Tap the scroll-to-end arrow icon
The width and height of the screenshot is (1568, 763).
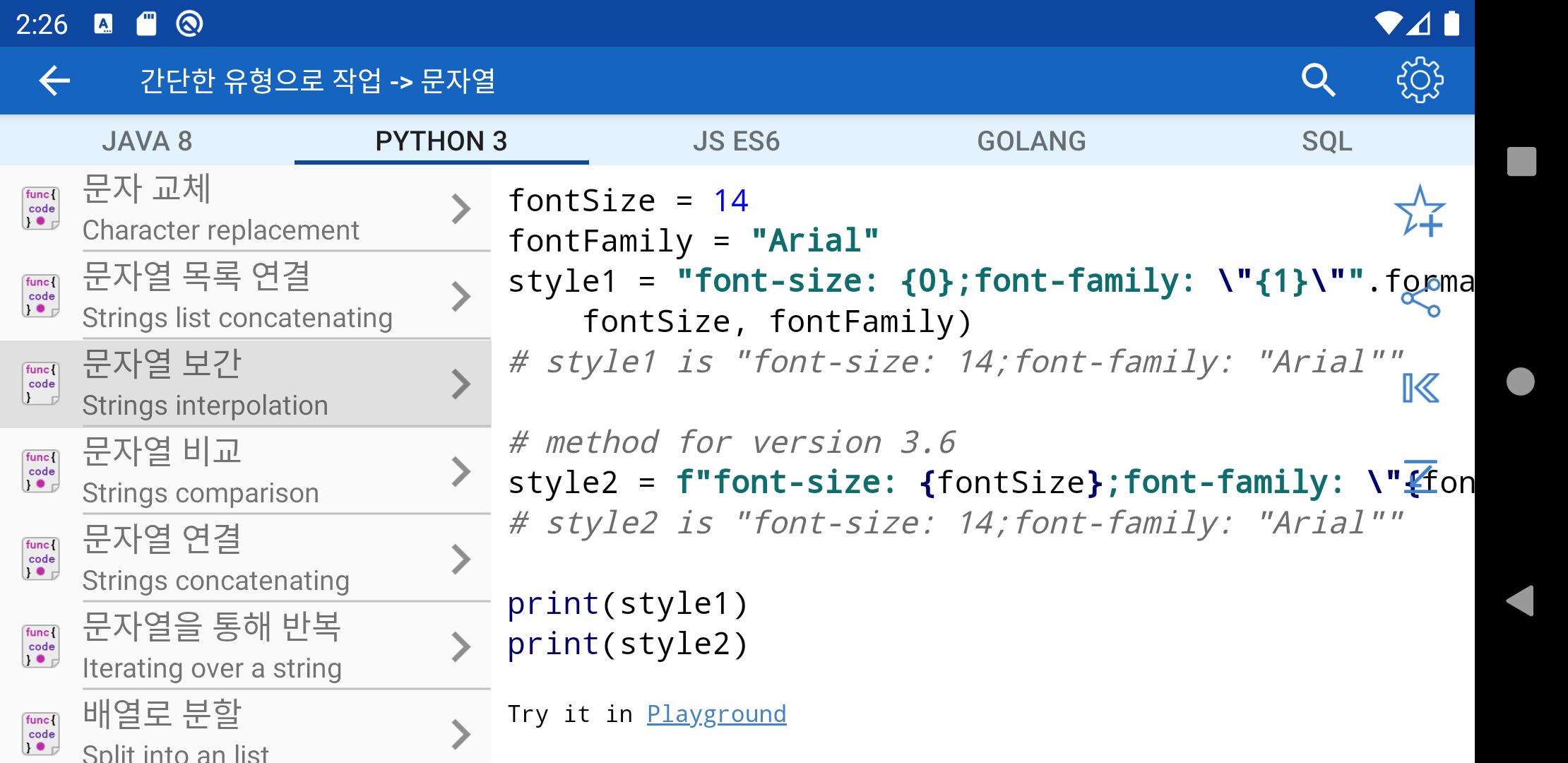[x=1420, y=477]
